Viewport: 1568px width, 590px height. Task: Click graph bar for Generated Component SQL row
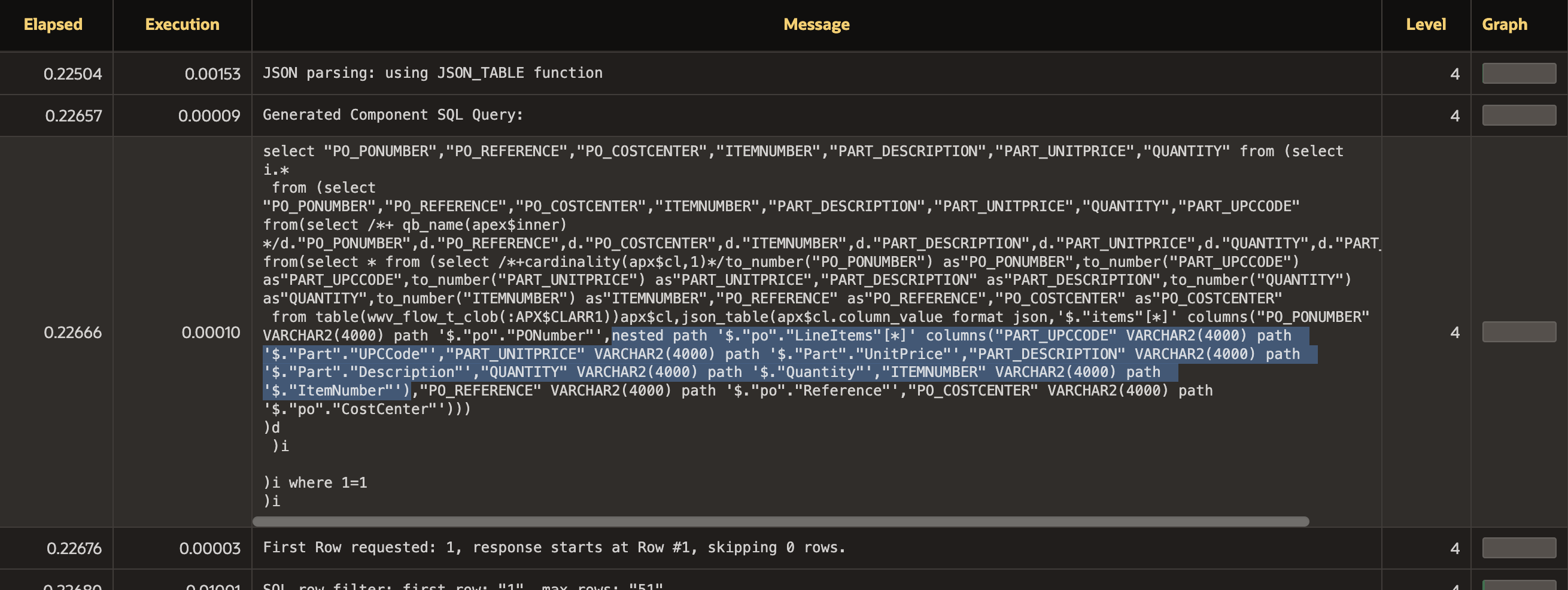1519,115
